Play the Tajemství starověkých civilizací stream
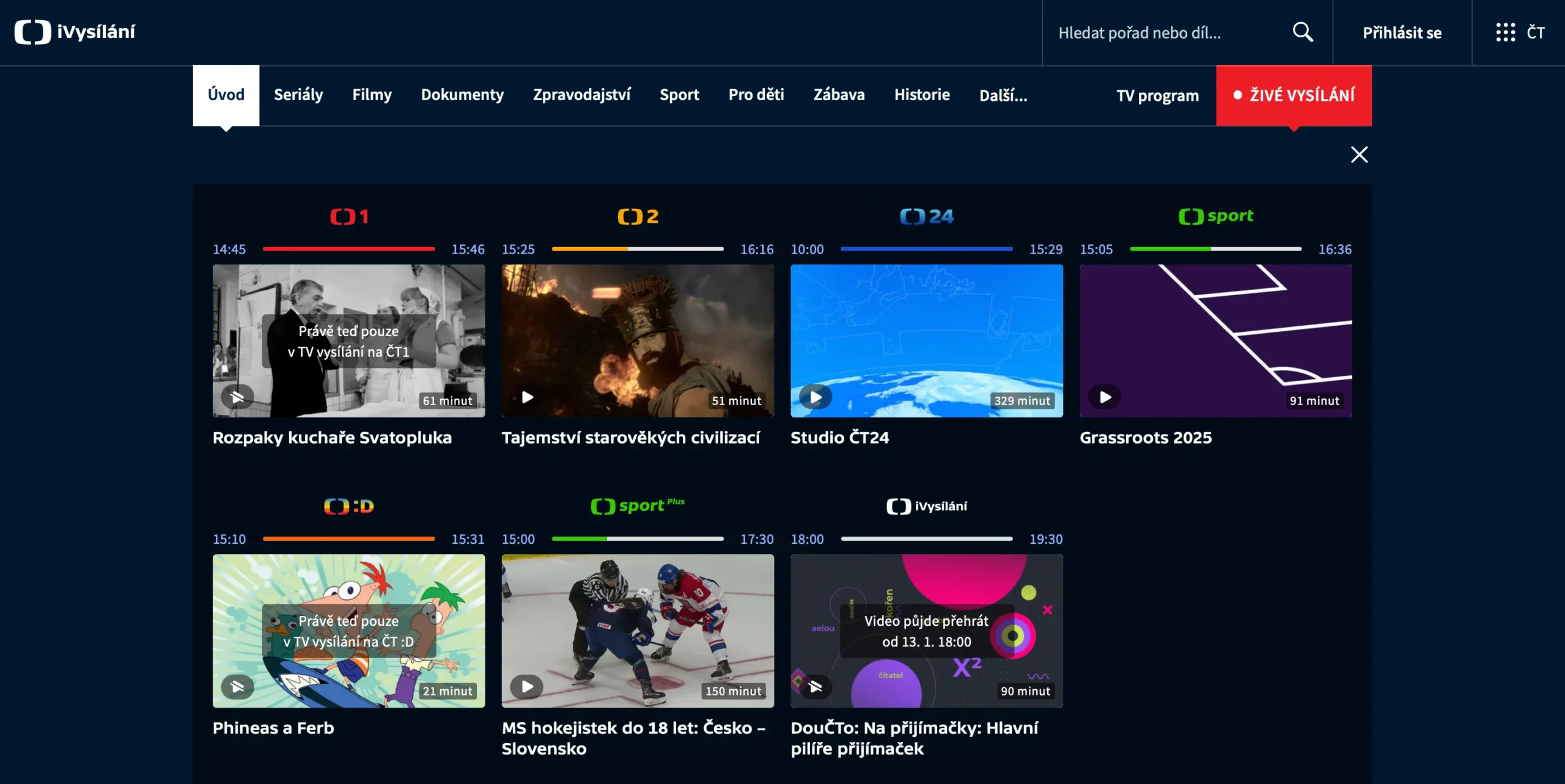Screen dimensions: 1565x784 pyautogui.click(x=527, y=397)
